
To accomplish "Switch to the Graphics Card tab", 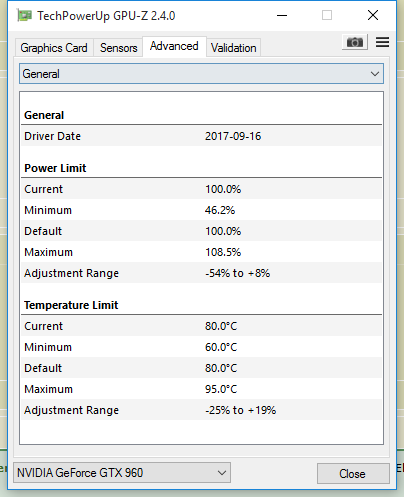I will tap(54, 48).
